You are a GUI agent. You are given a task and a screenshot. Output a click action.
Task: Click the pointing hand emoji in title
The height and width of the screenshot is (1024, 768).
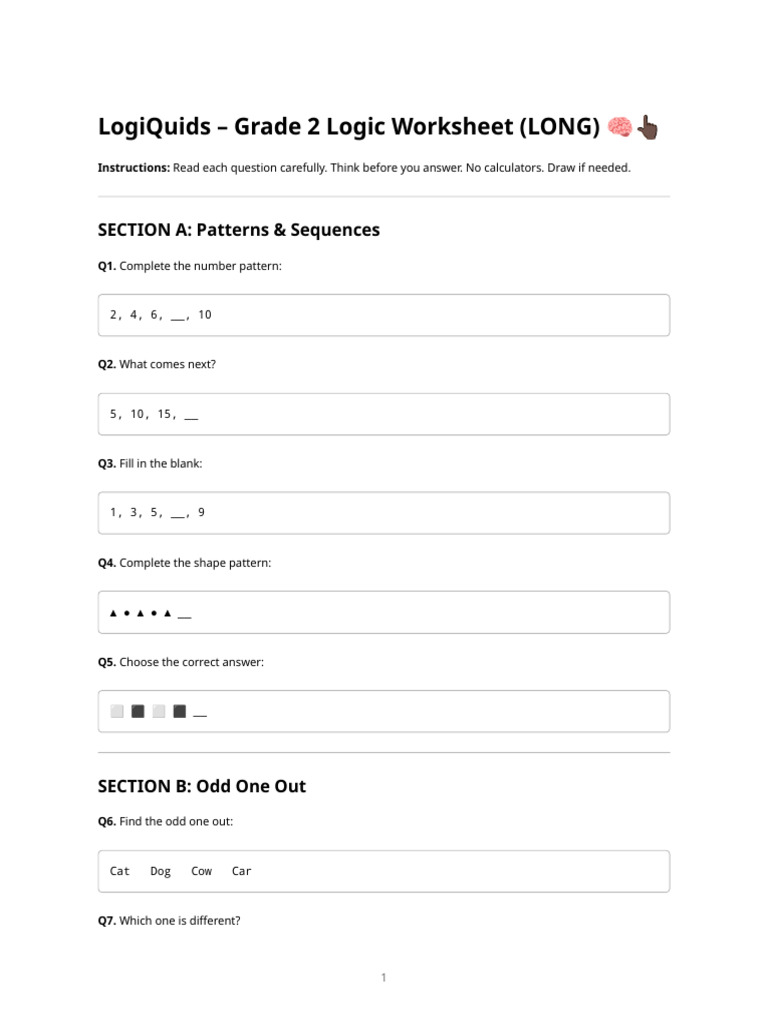pyautogui.click(x=647, y=127)
